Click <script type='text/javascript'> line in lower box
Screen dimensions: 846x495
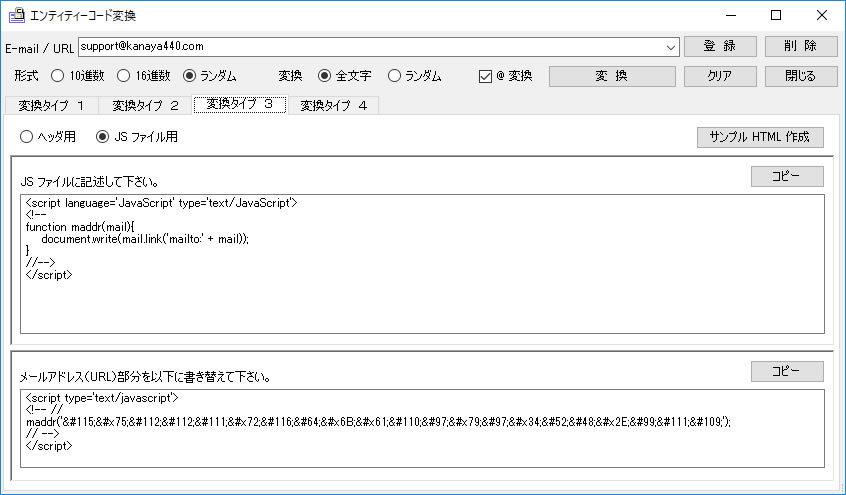click(x=102, y=398)
